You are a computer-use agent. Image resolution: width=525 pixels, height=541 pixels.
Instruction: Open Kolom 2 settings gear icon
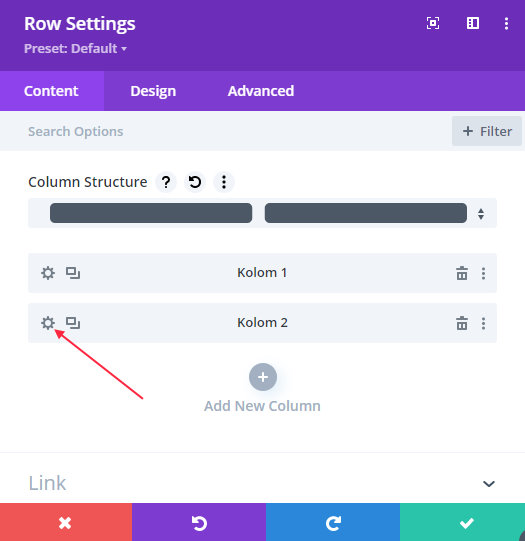(x=48, y=323)
